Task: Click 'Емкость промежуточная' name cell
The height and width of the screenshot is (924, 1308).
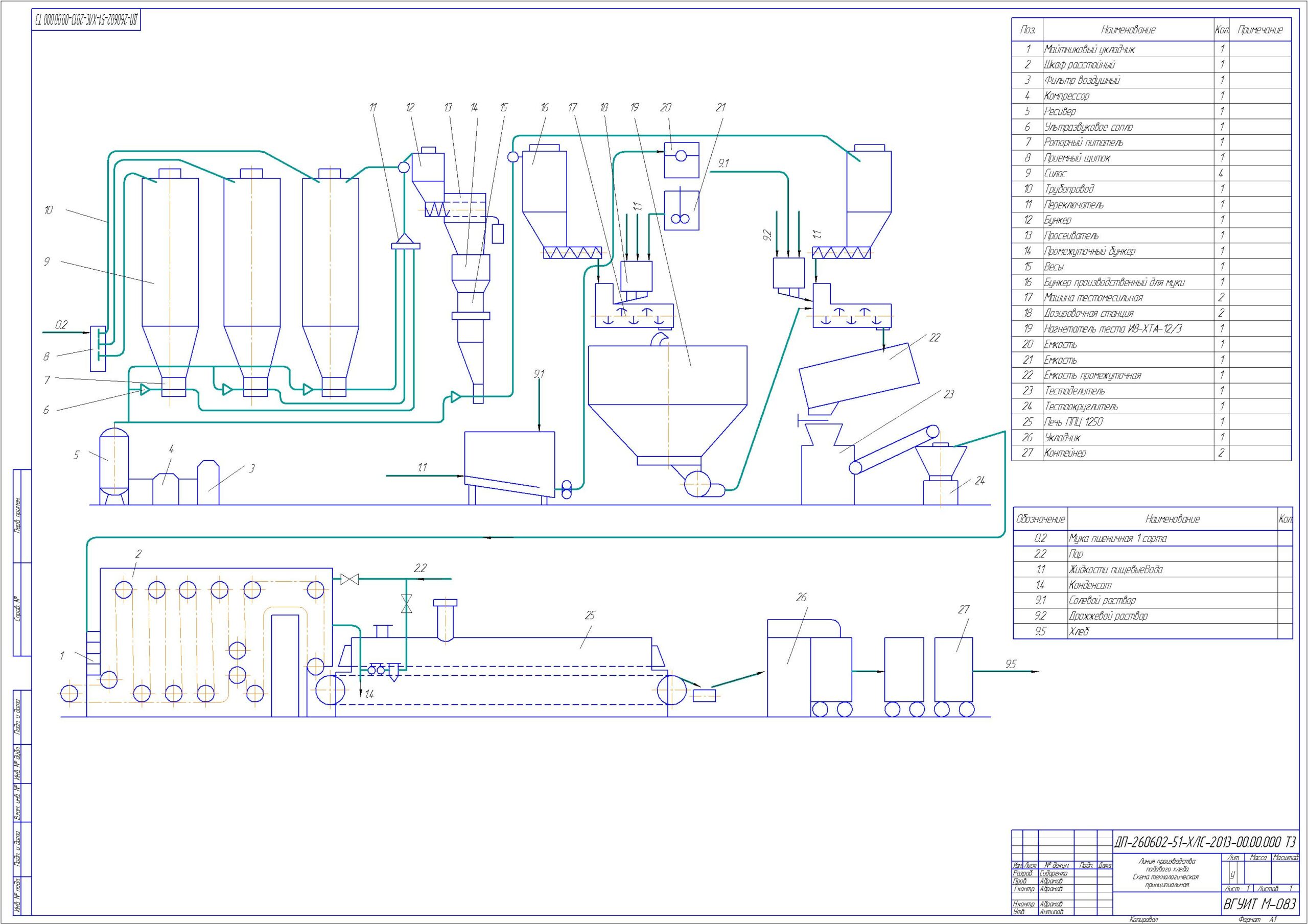Action: coord(1092,375)
